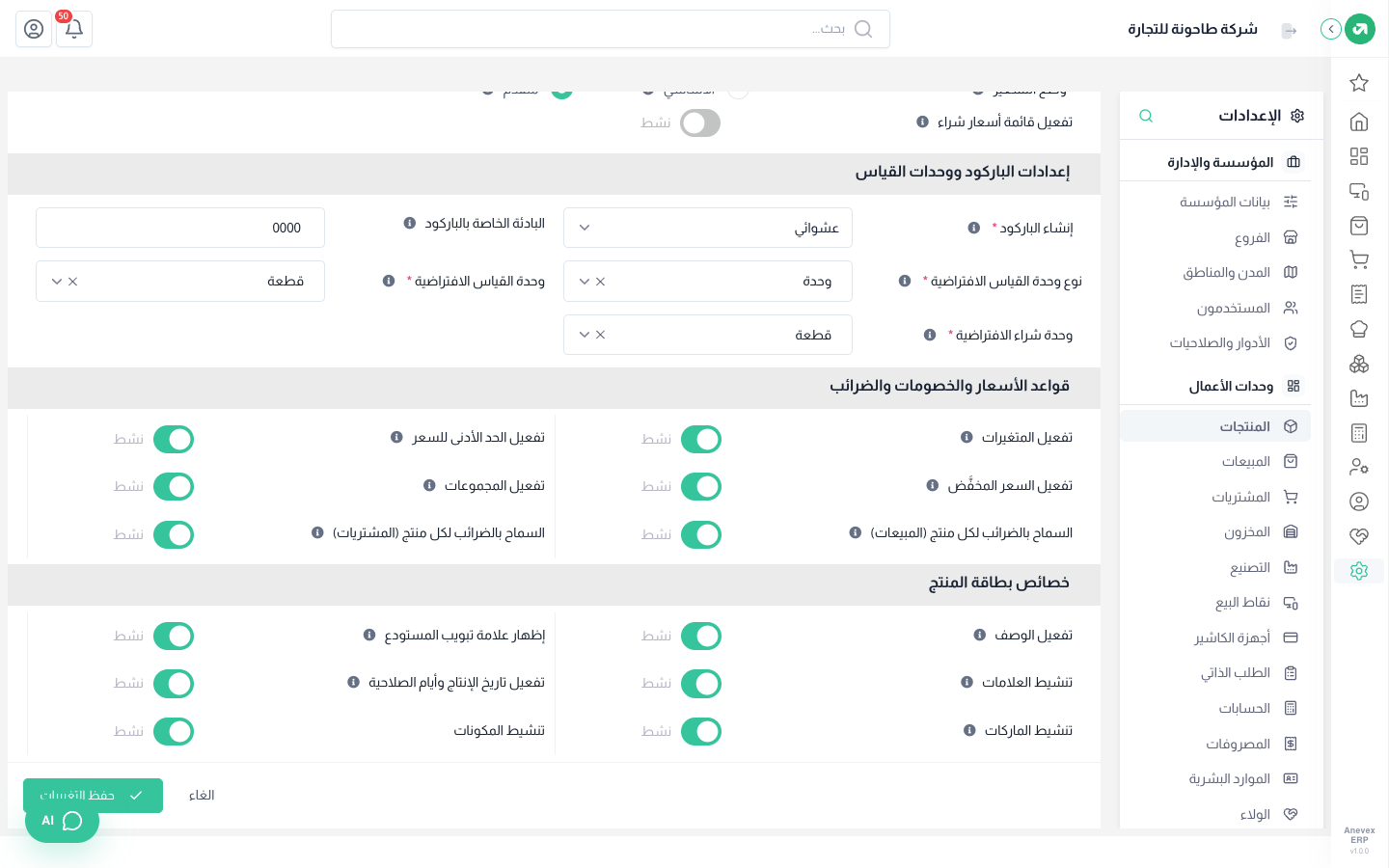The width and height of the screenshot is (1389, 868).
Task: Open the المخزون settings menu item
Action: (x=1215, y=532)
